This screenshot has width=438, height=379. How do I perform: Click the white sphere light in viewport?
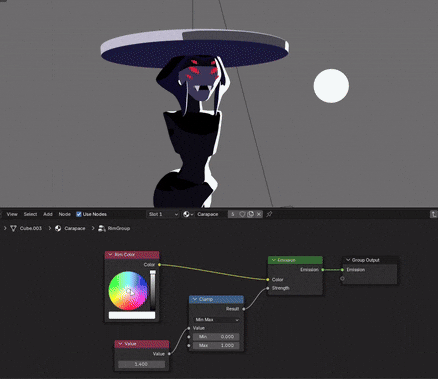(x=331, y=86)
